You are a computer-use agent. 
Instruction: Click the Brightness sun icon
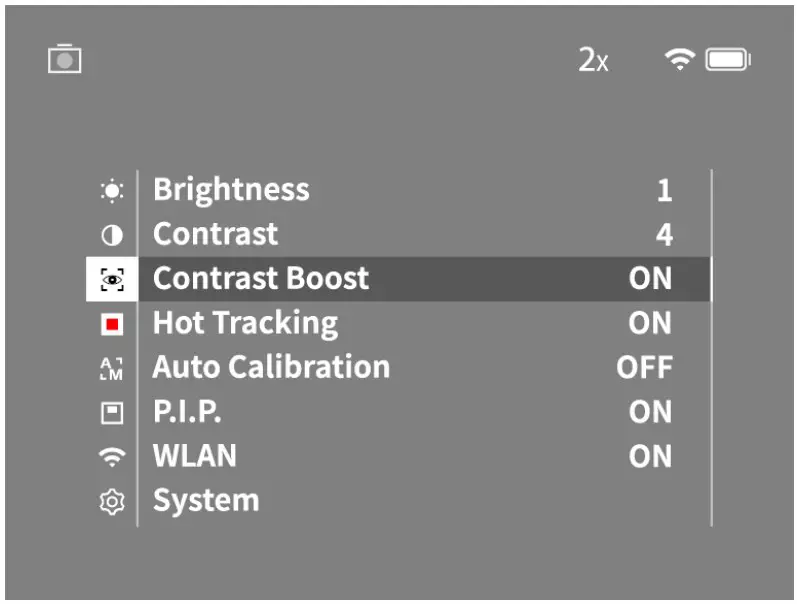point(112,191)
